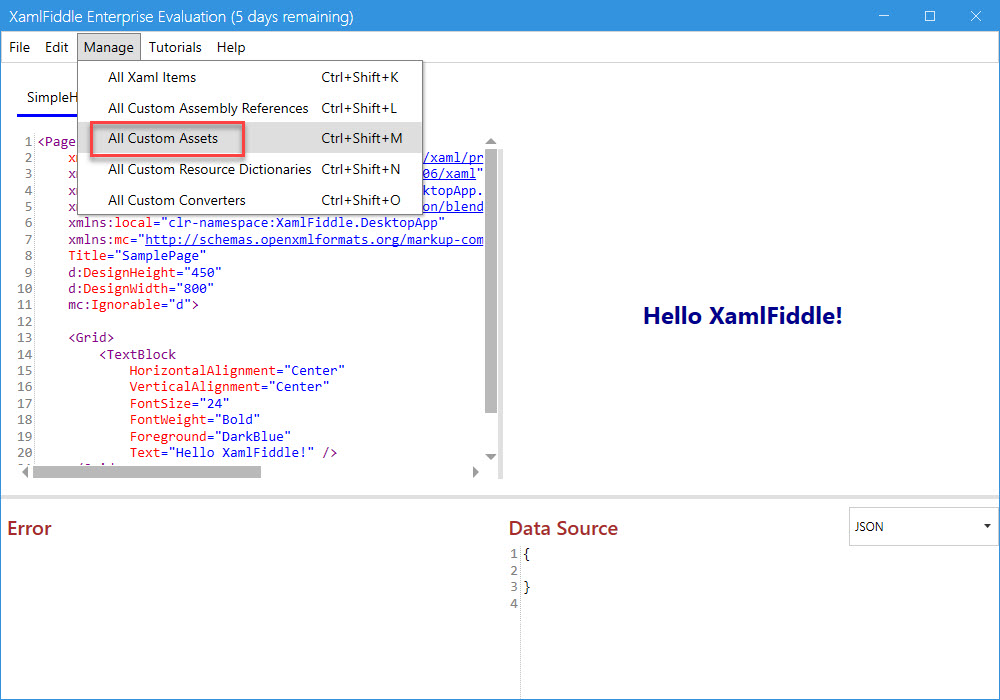Open the Edit menu

pyautogui.click(x=56, y=47)
